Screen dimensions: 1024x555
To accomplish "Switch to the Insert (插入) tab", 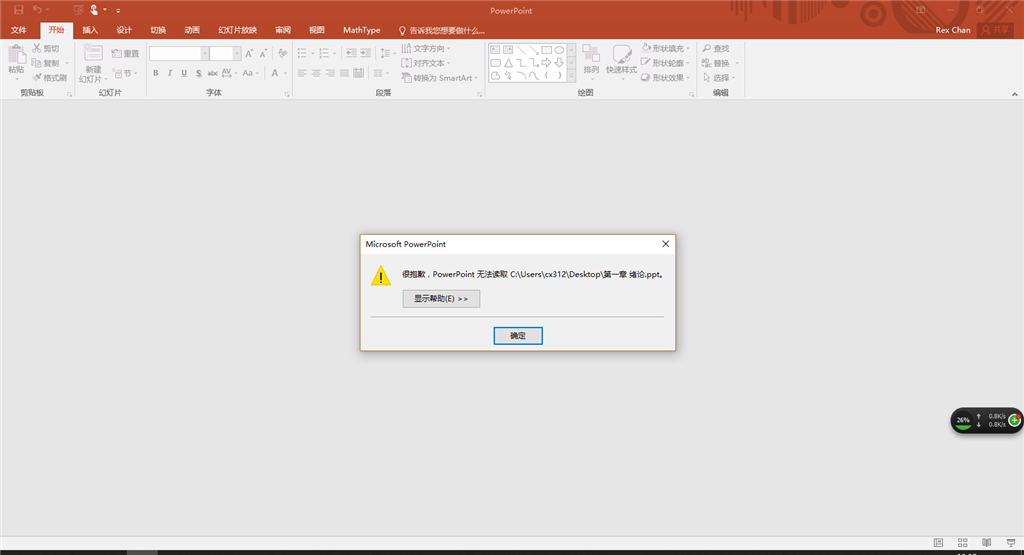I will tap(90, 30).
